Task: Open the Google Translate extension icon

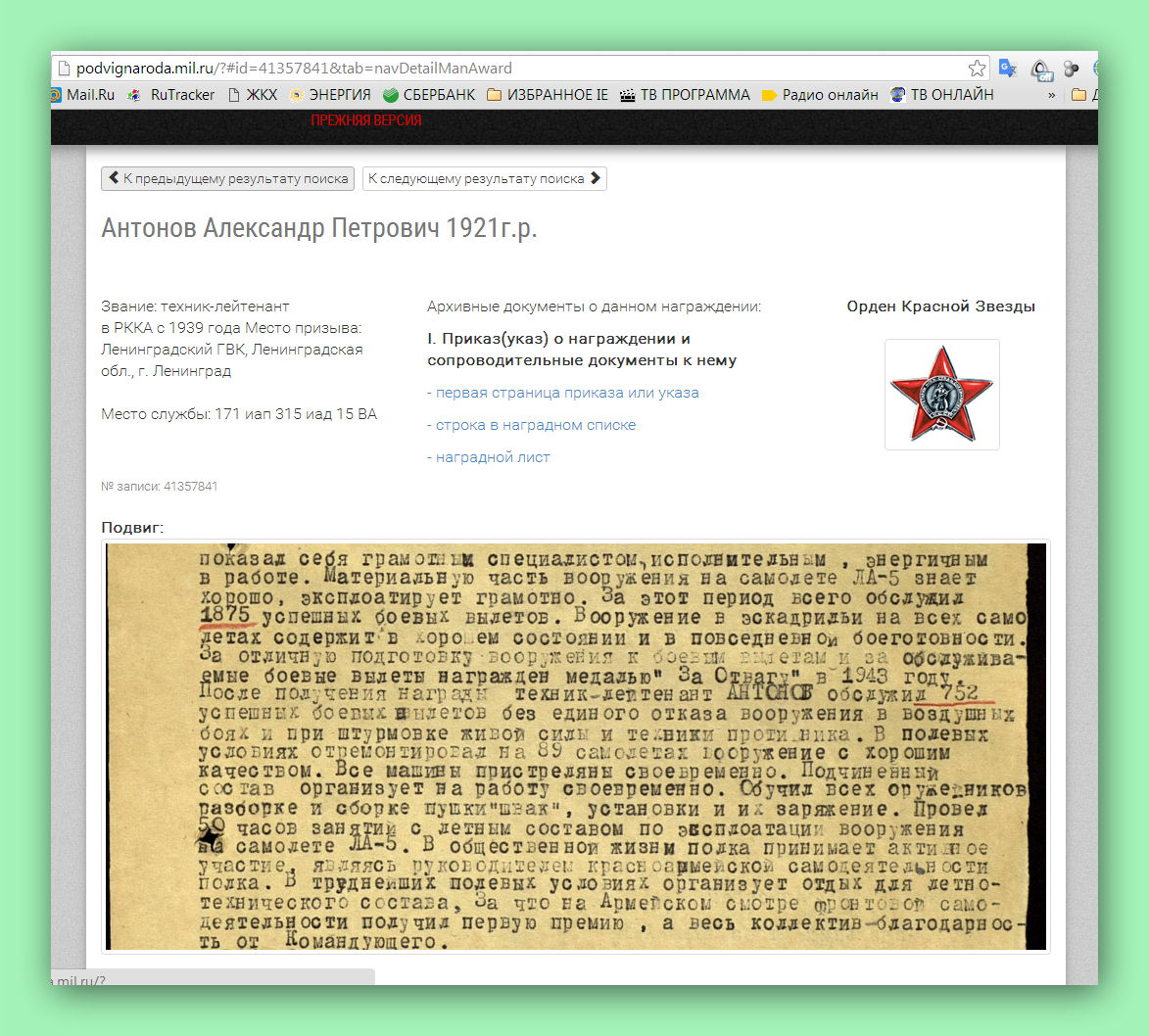Action: pos(1008,69)
